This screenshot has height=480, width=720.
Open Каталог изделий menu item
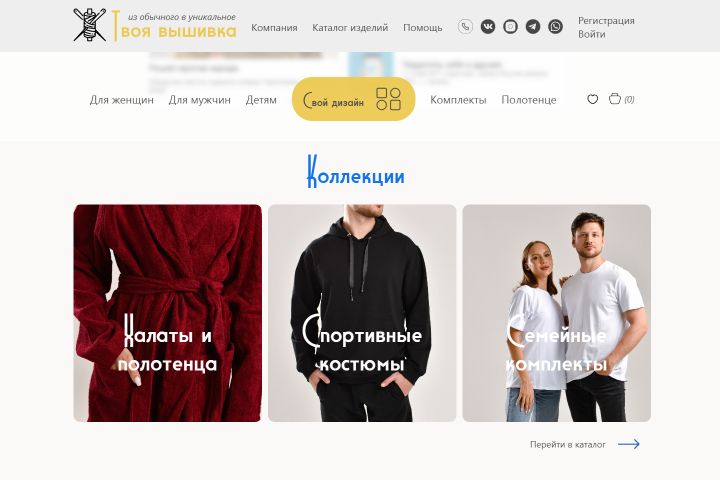(350, 28)
